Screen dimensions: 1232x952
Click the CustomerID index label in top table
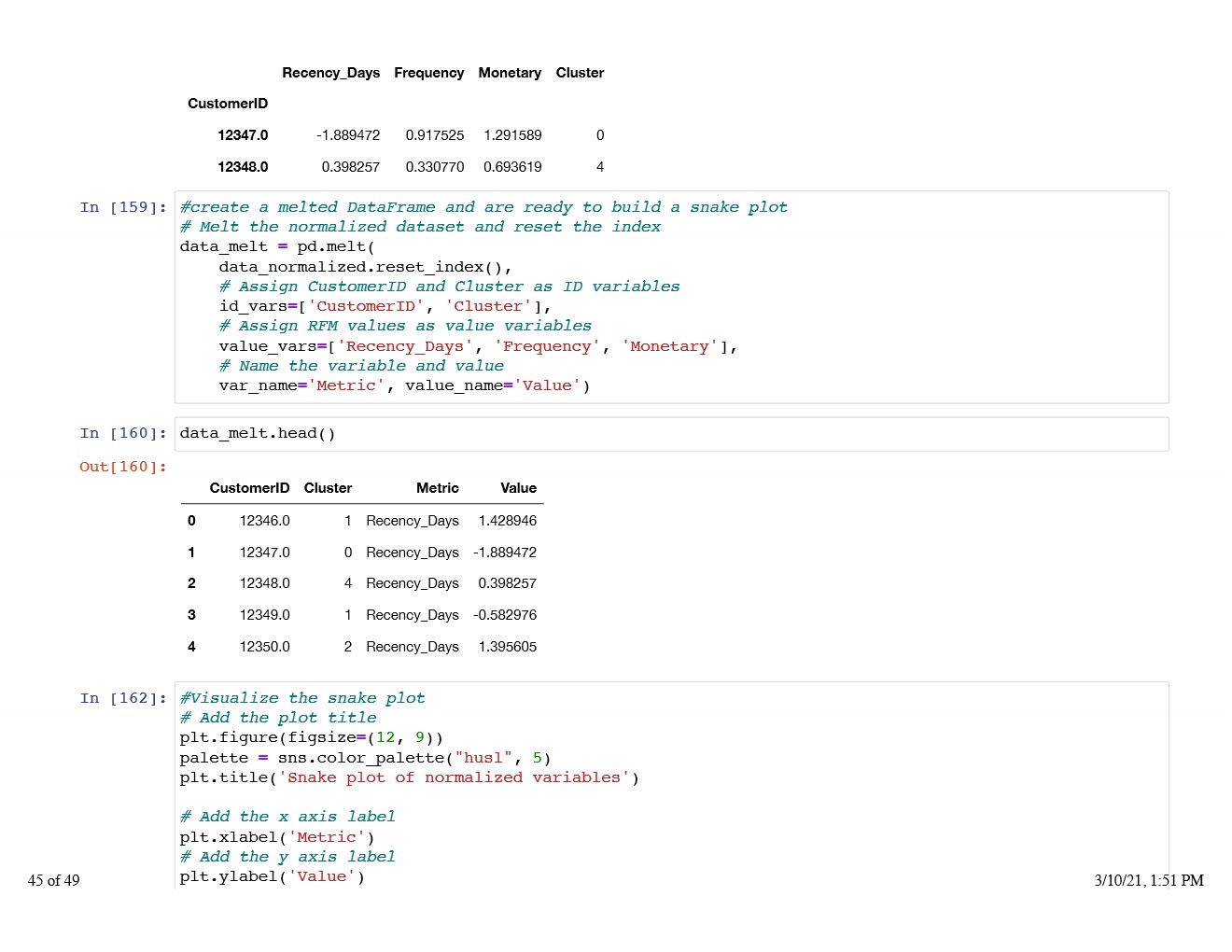(228, 104)
